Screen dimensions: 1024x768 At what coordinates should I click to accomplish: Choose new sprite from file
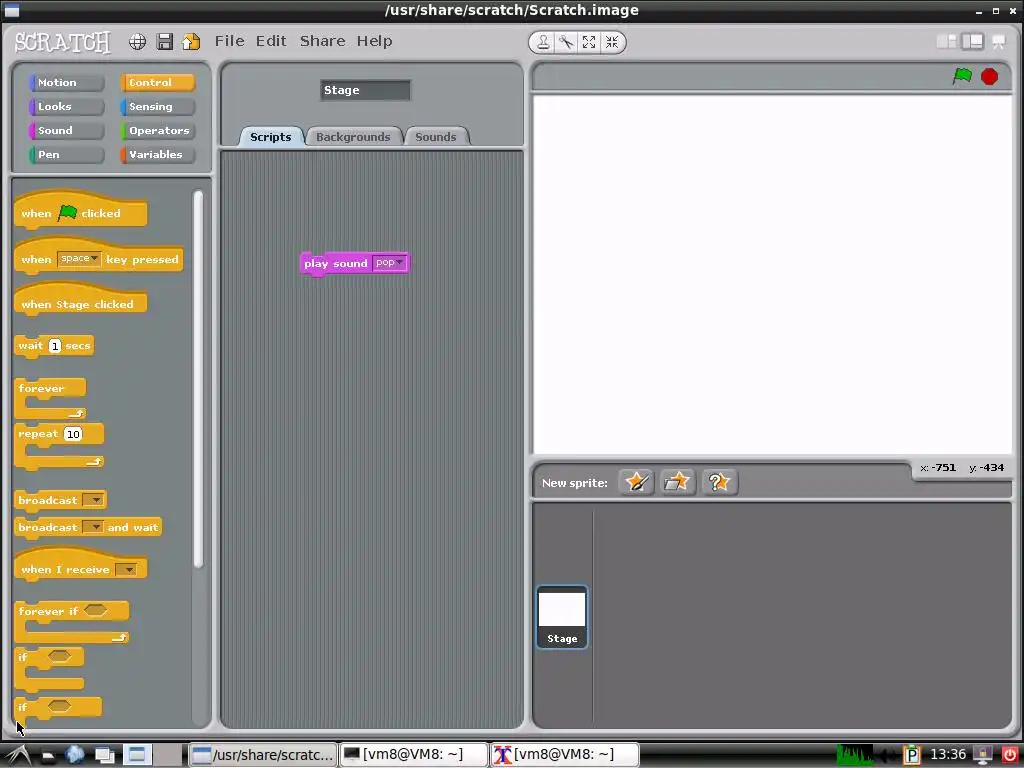point(677,483)
